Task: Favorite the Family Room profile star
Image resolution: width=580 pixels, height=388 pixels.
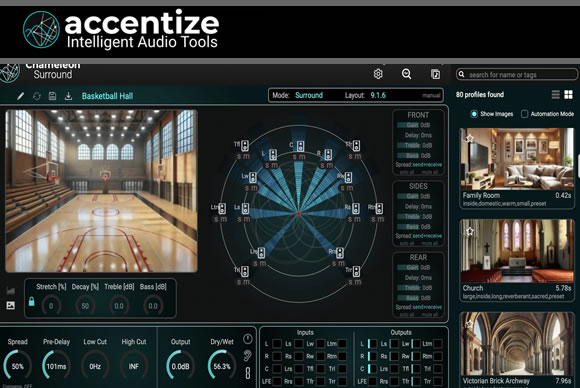Action: [x=470, y=138]
